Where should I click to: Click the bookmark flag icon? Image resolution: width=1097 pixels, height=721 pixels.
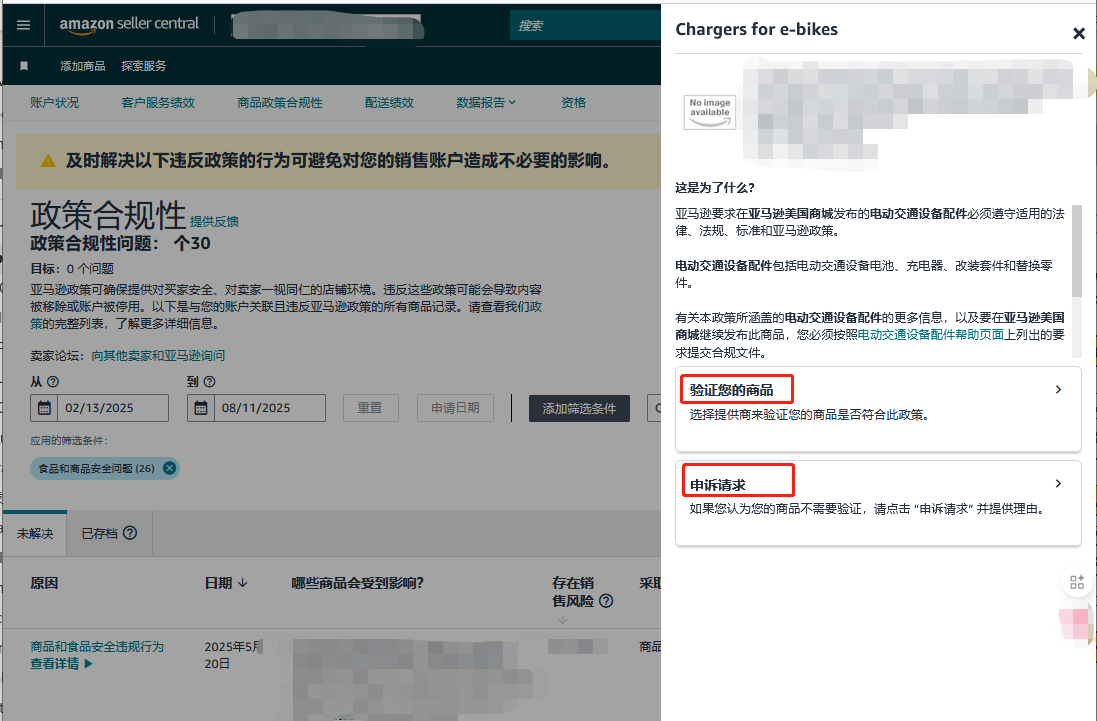coord(24,66)
